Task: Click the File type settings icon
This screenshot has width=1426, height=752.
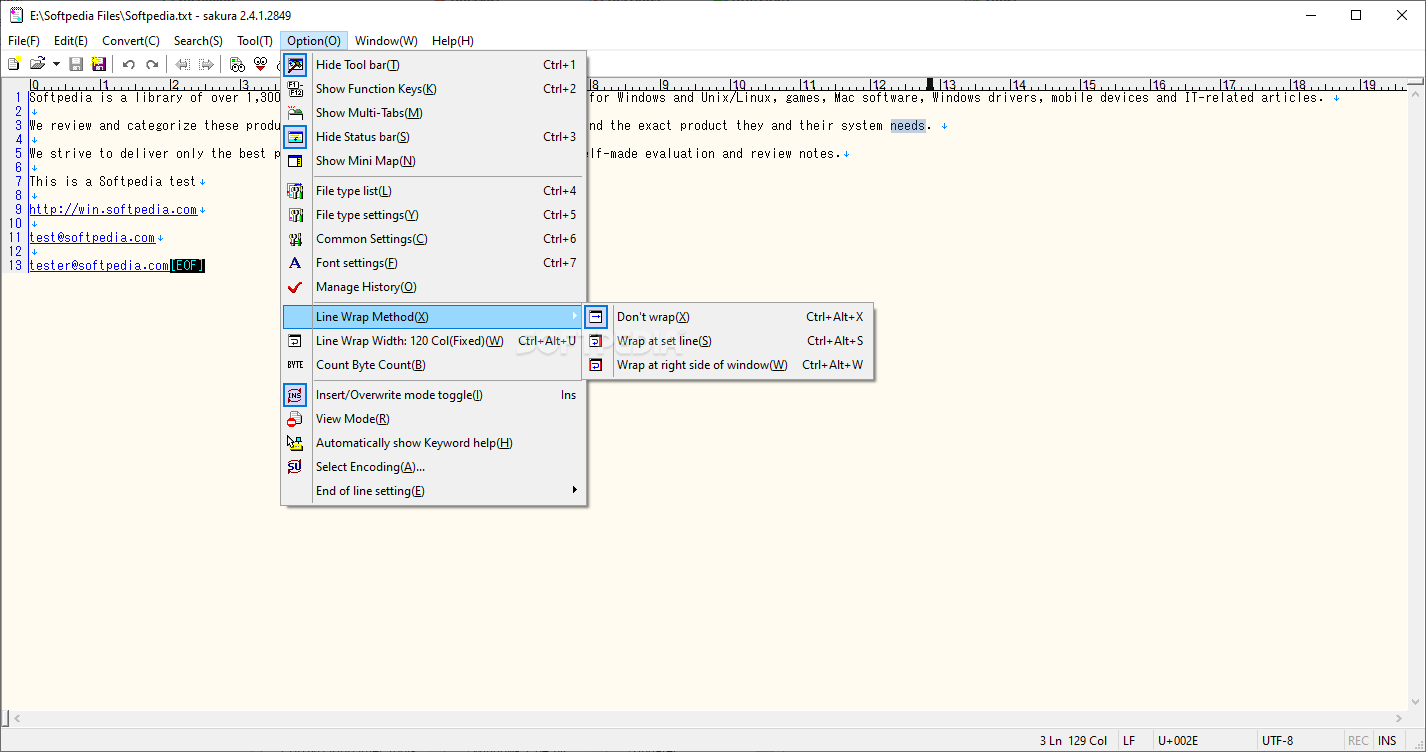Action: [295, 215]
